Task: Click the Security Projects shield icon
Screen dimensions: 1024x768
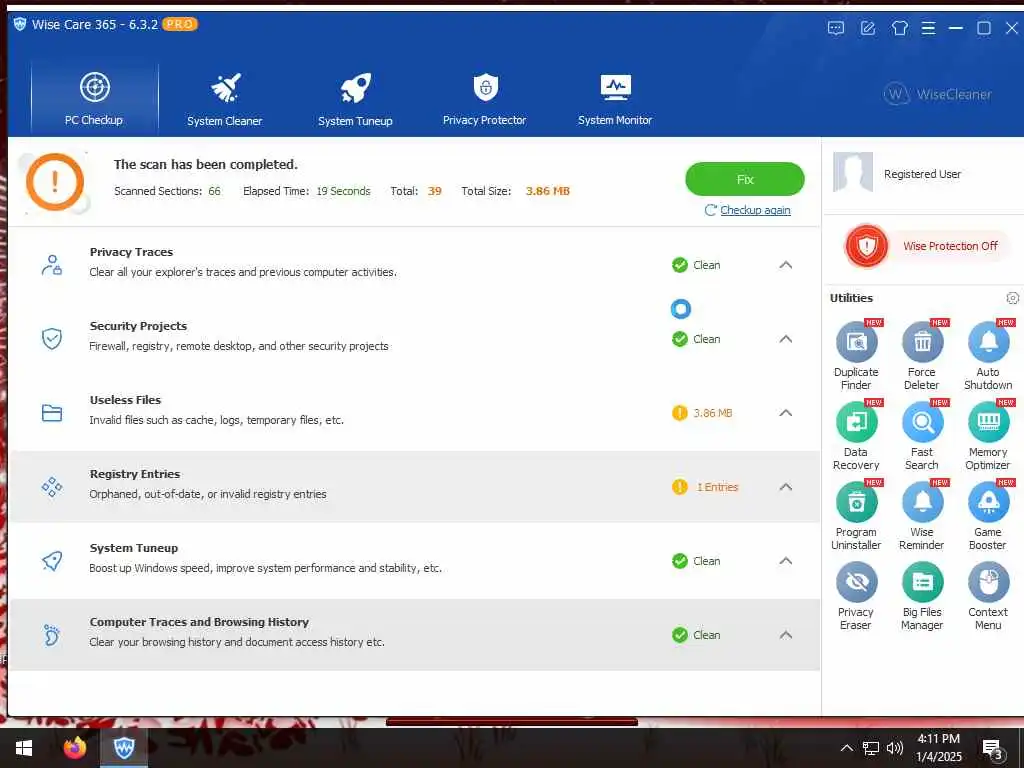Action: tap(52, 338)
